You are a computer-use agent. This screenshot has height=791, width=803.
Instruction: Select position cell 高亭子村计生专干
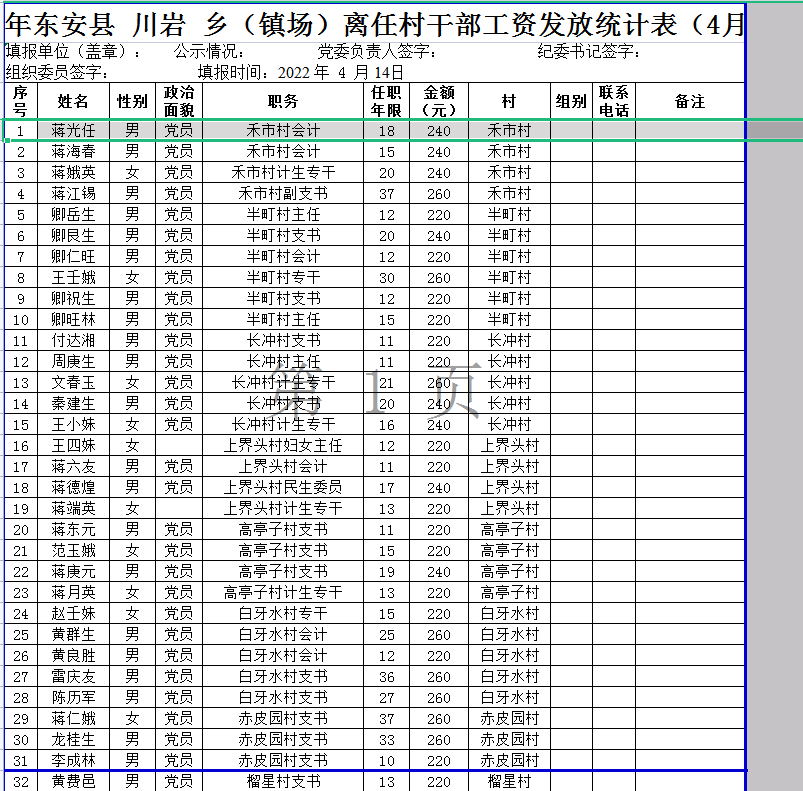283,592
